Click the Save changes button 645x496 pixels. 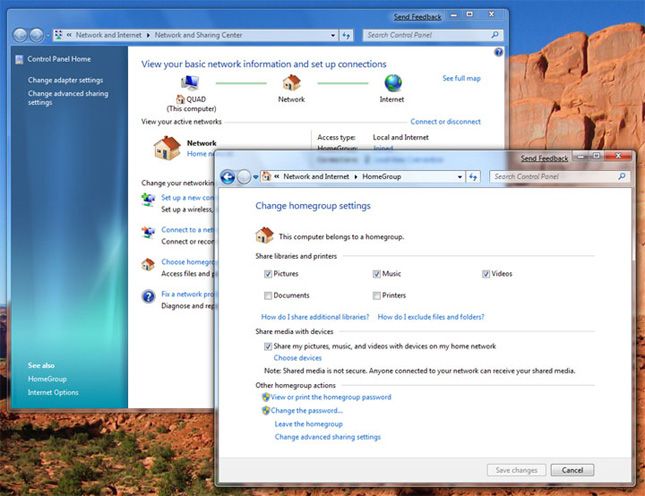[516, 470]
